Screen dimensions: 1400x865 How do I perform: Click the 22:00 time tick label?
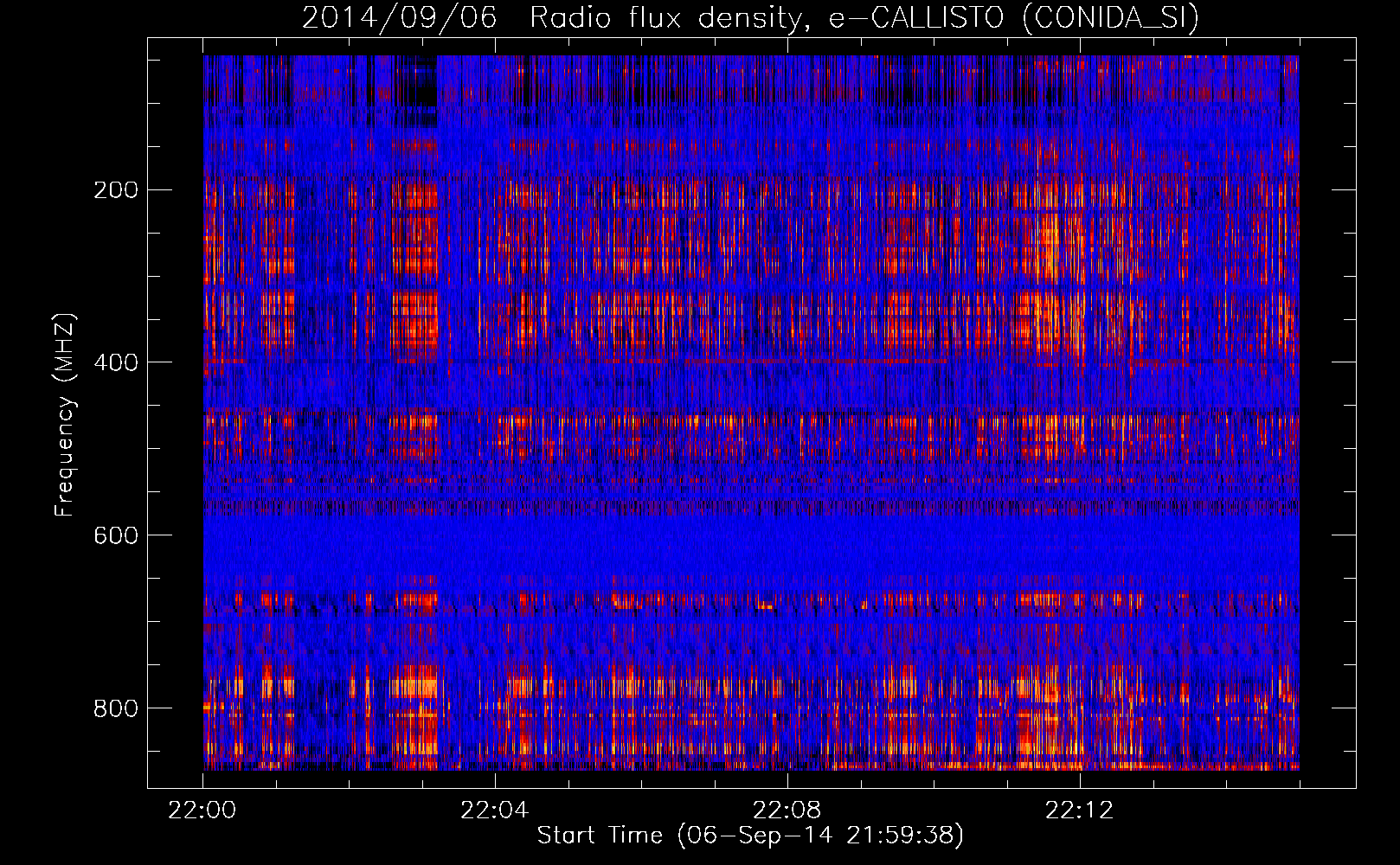[x=202, y=811]
